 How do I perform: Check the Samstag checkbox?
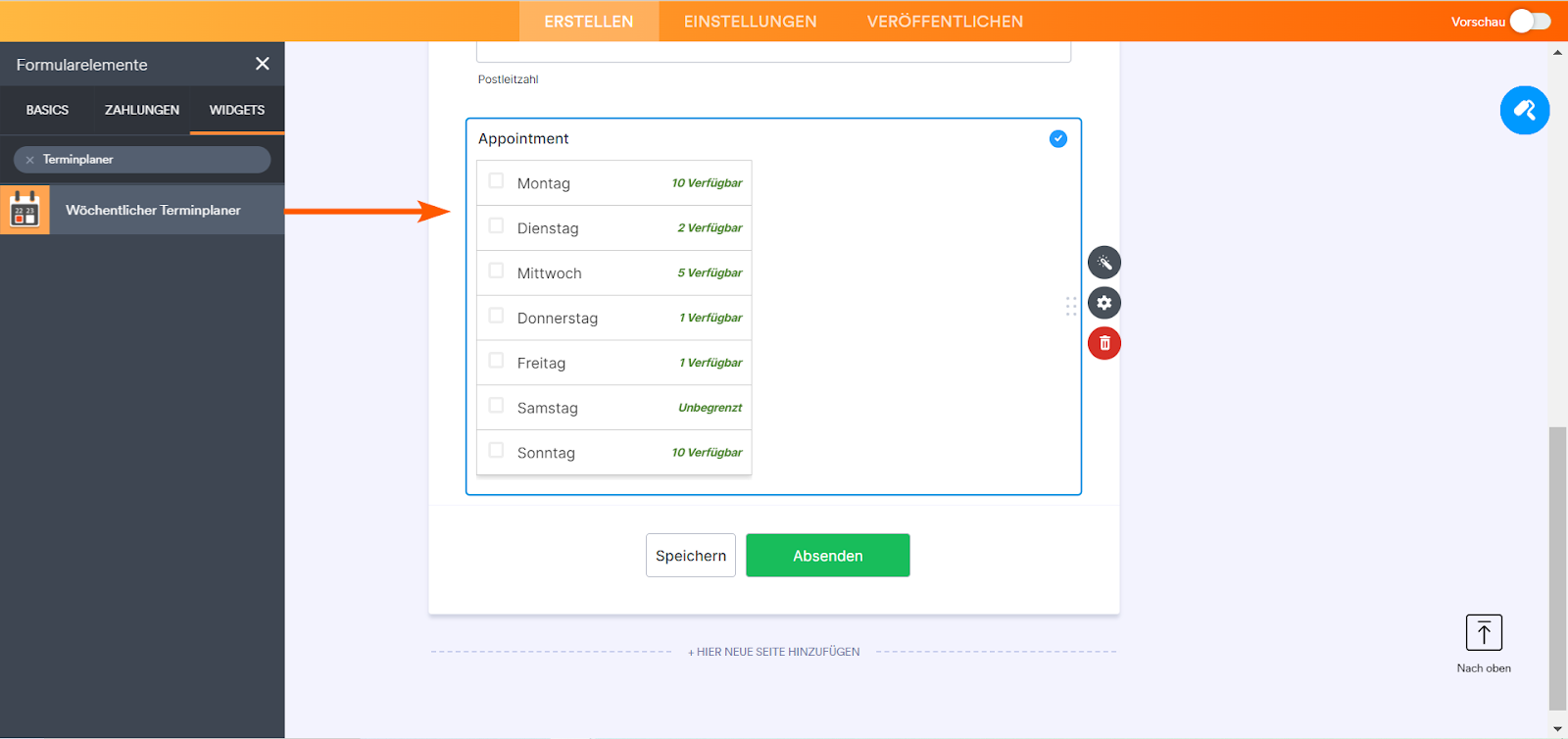point(496,406)
